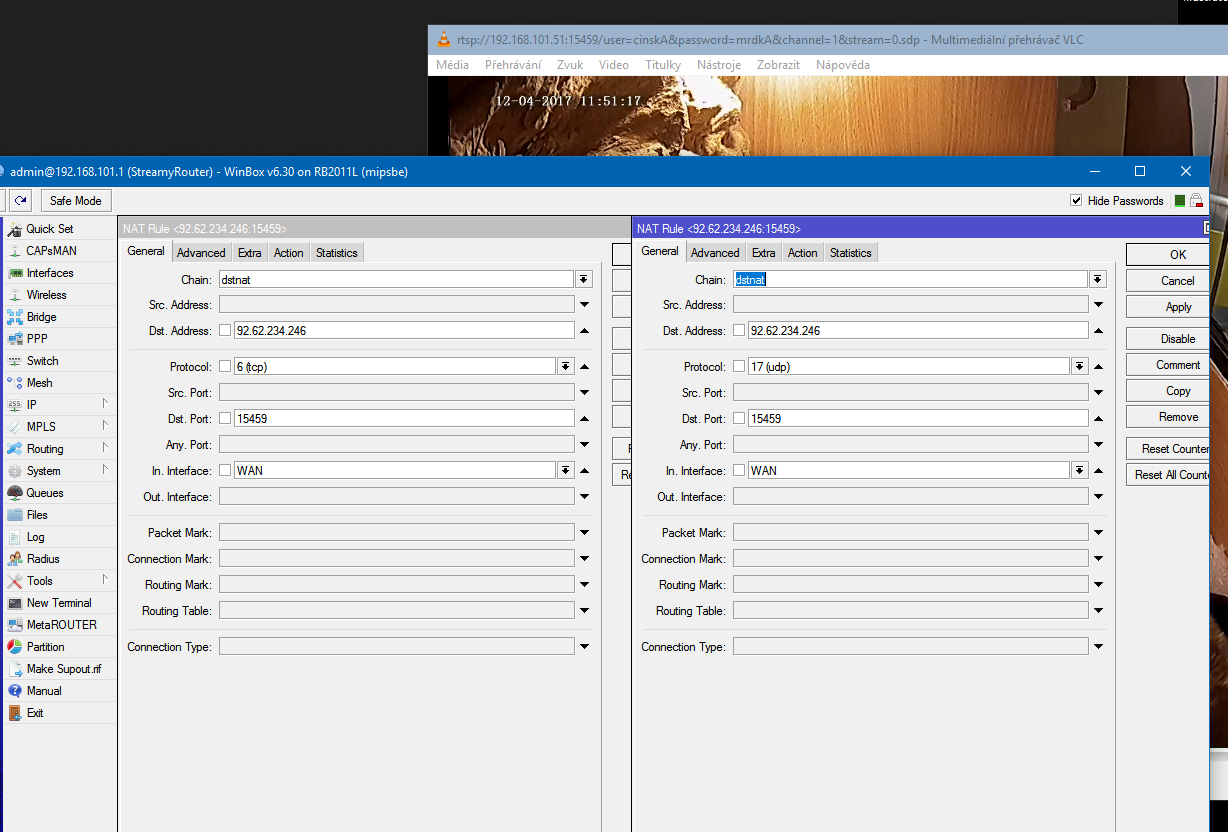1228x832 pixels.
Task: Click Dst. Address field in TCP rule
Action: coord(404,331)
